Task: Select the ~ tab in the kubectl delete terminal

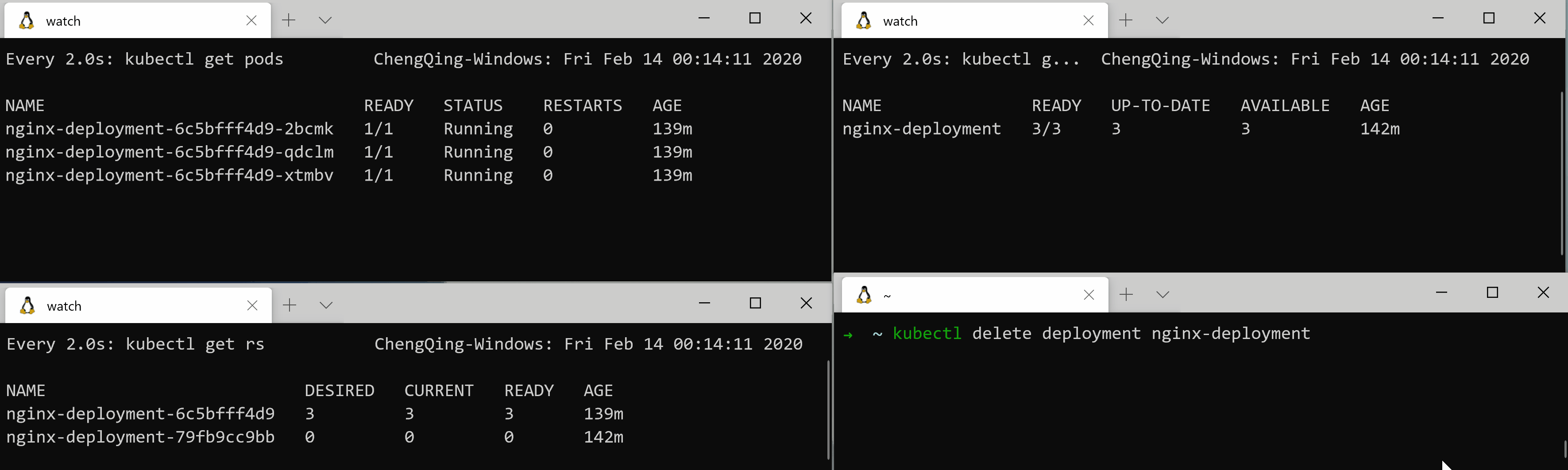Action: tap(974, 295)
